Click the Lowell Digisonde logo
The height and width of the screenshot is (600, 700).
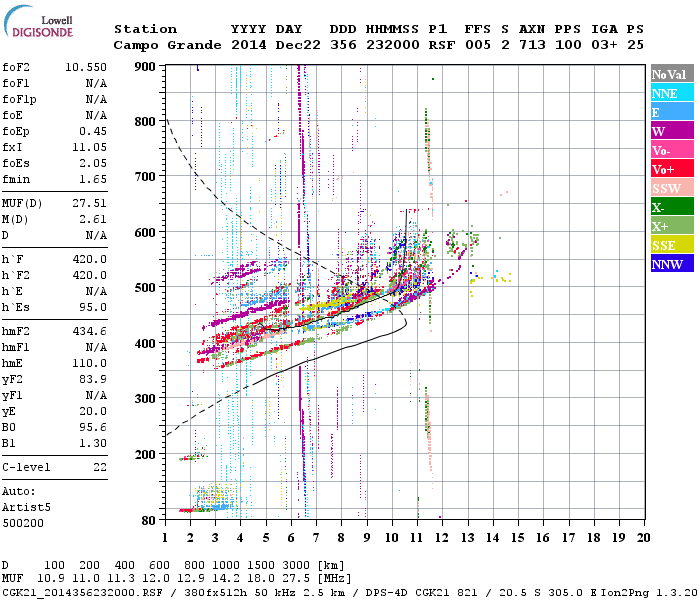[38, 22]
